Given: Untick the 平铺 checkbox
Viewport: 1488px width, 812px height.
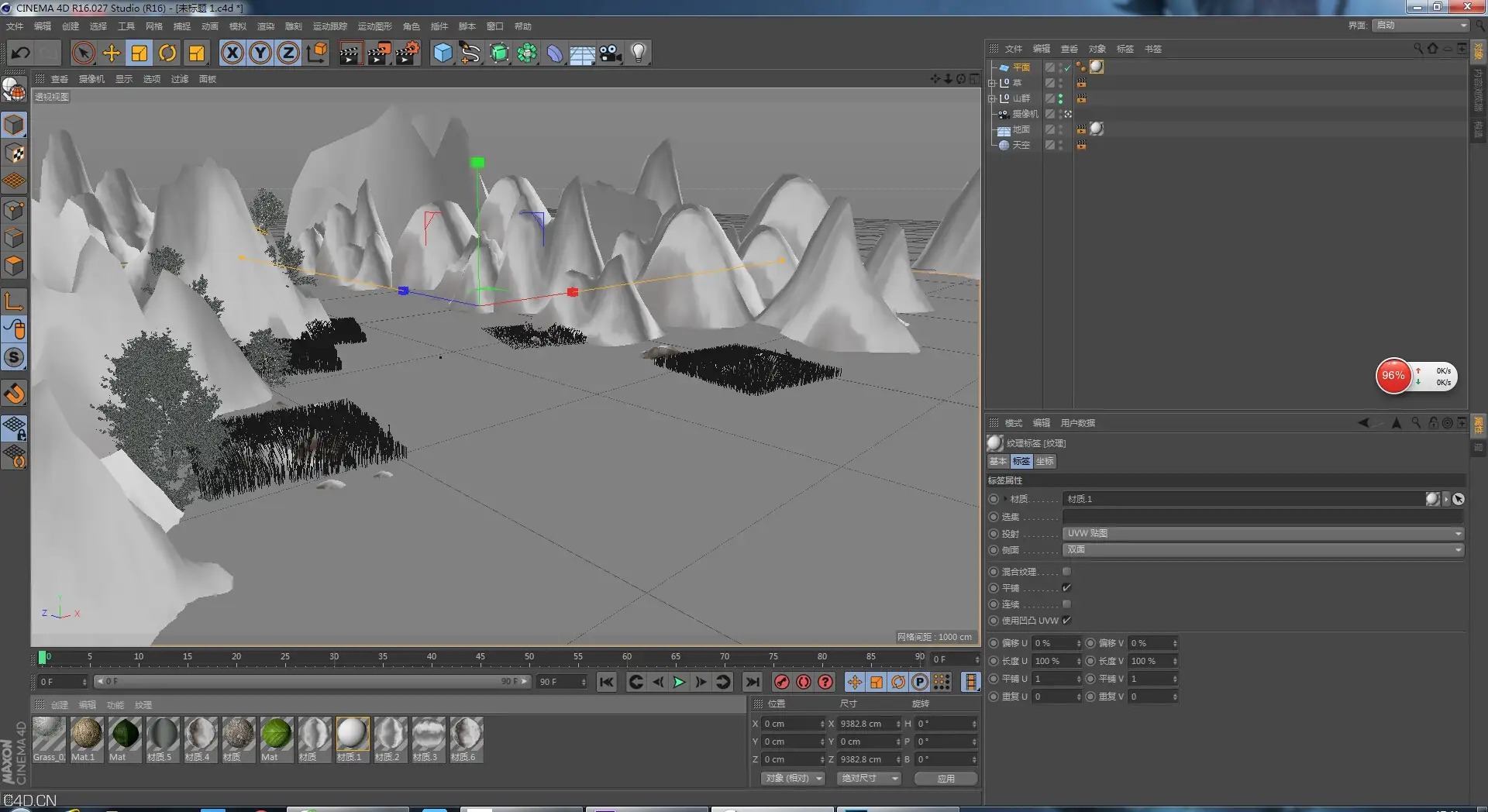Looking at the screenshot, I should coord(1066,588).
